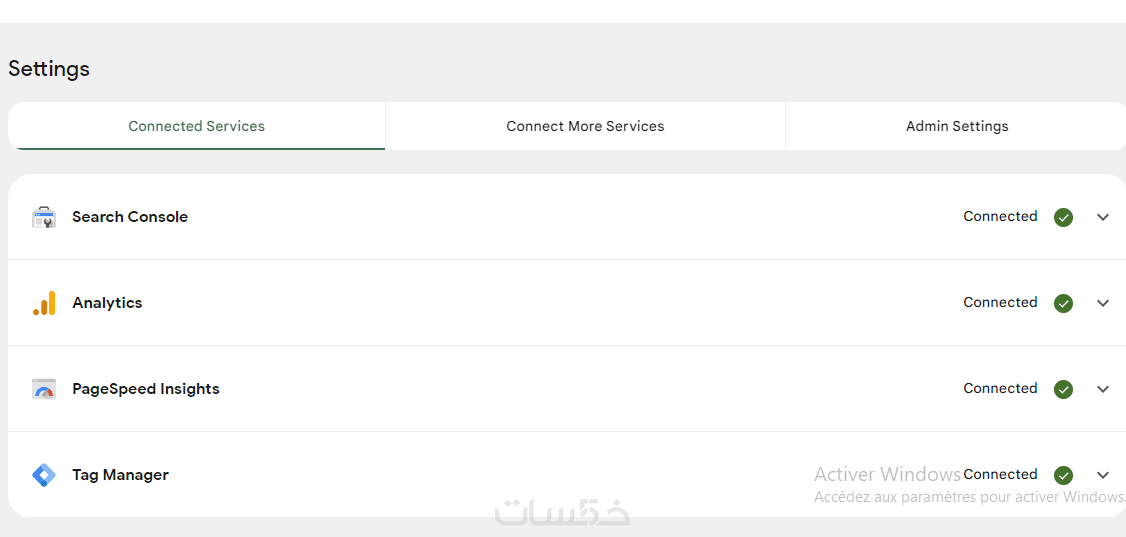Click PageSpeed Insights' green connected checkmark

coord(1063,389)
